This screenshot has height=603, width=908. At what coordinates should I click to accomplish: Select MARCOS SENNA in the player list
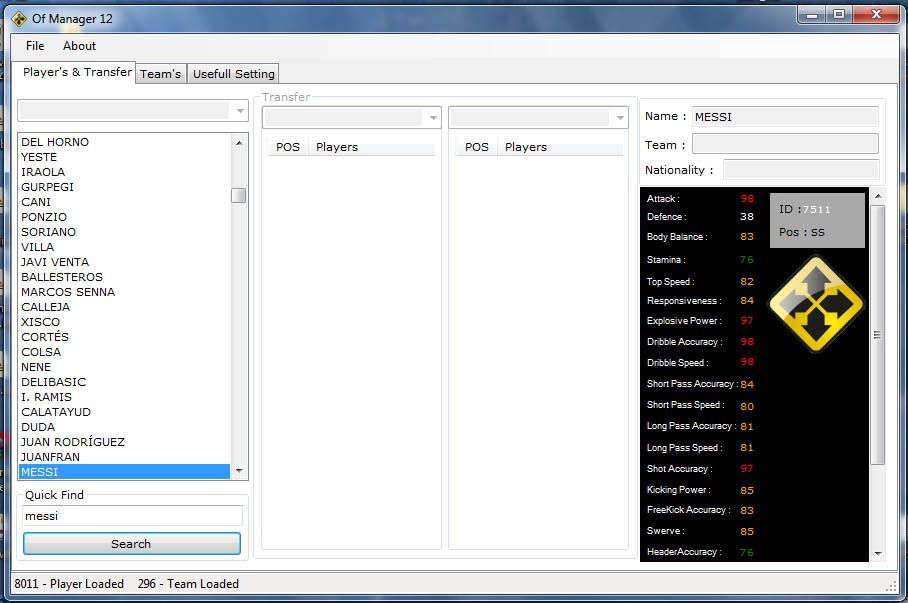[x=68, y=292]
